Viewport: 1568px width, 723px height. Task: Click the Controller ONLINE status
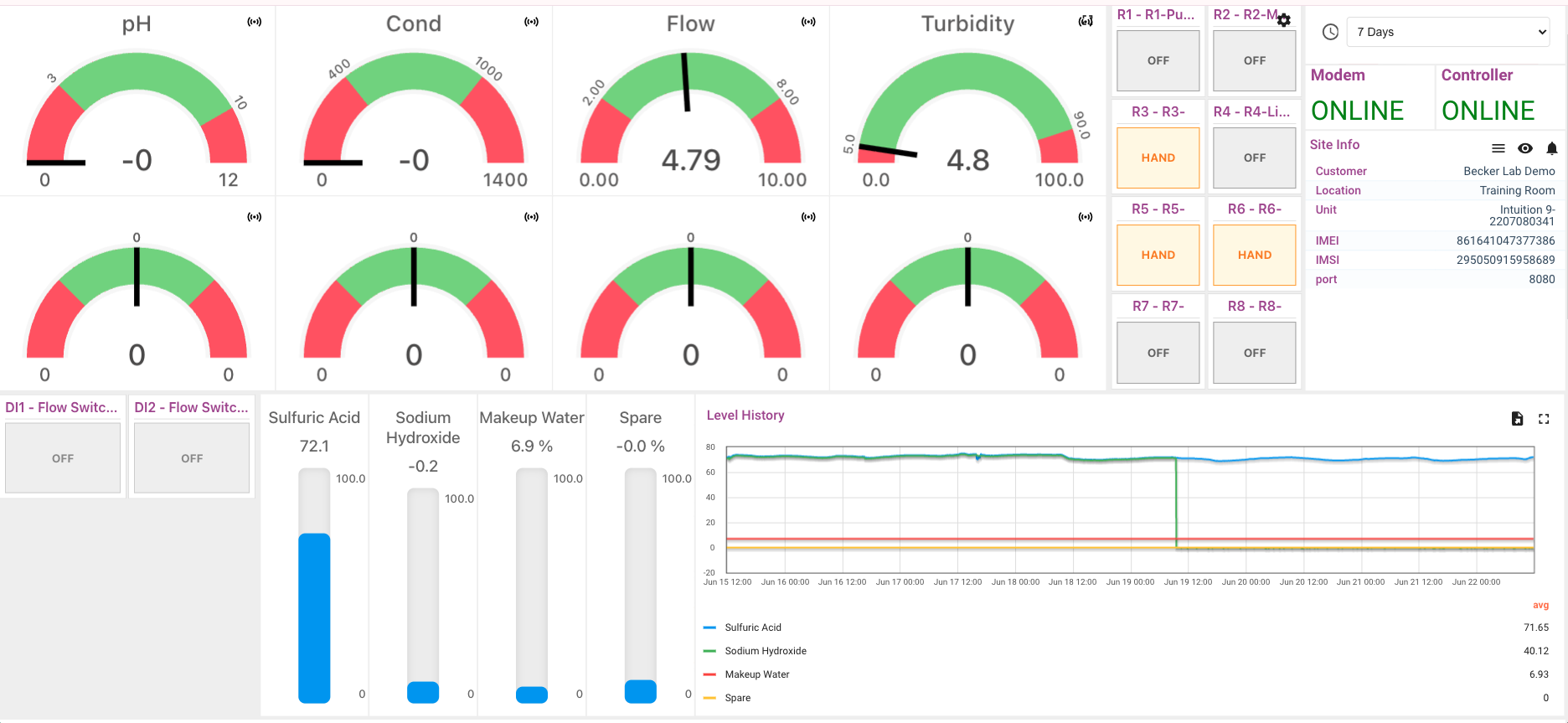click(1488, 111)
